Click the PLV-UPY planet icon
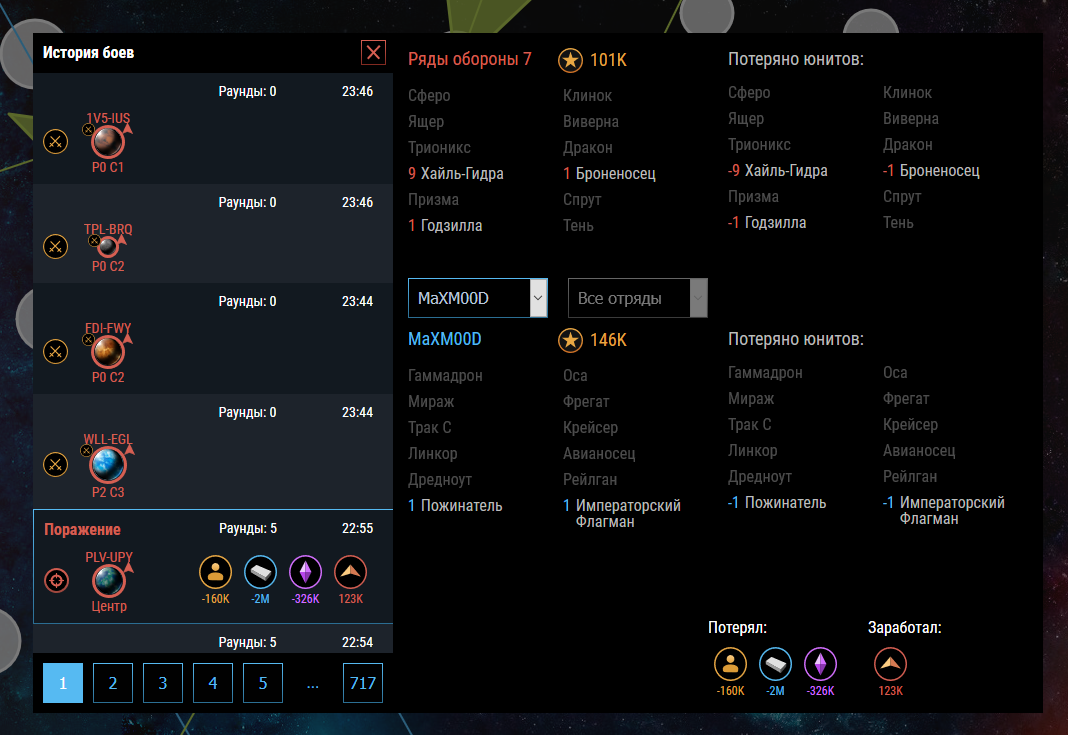This screenshot has width=1068, height=735. pyautogui.click(x=109, y=579)
